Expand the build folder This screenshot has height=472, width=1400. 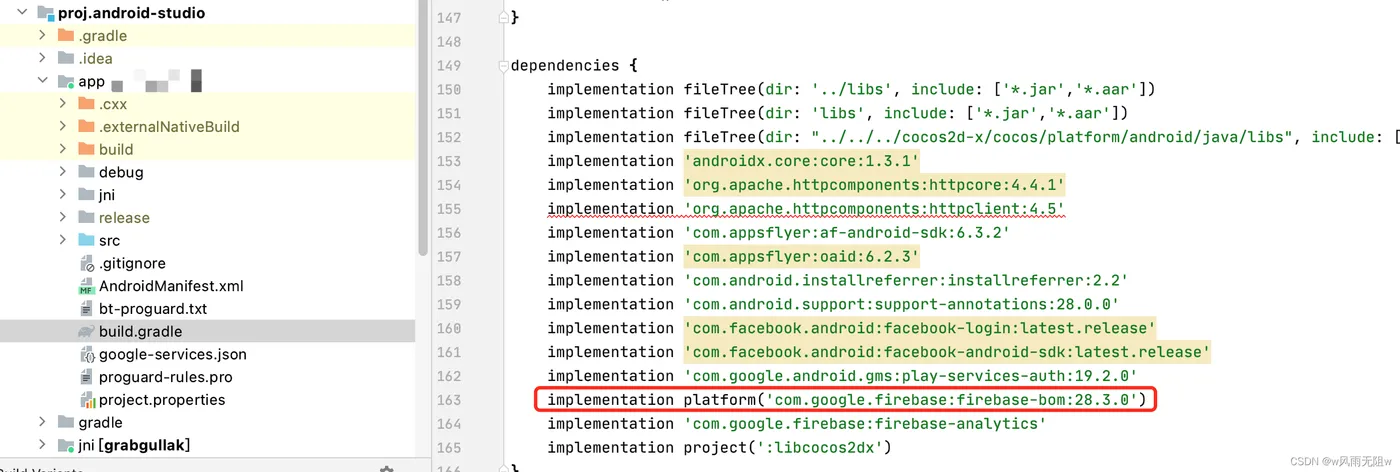[x=62, y=149]
